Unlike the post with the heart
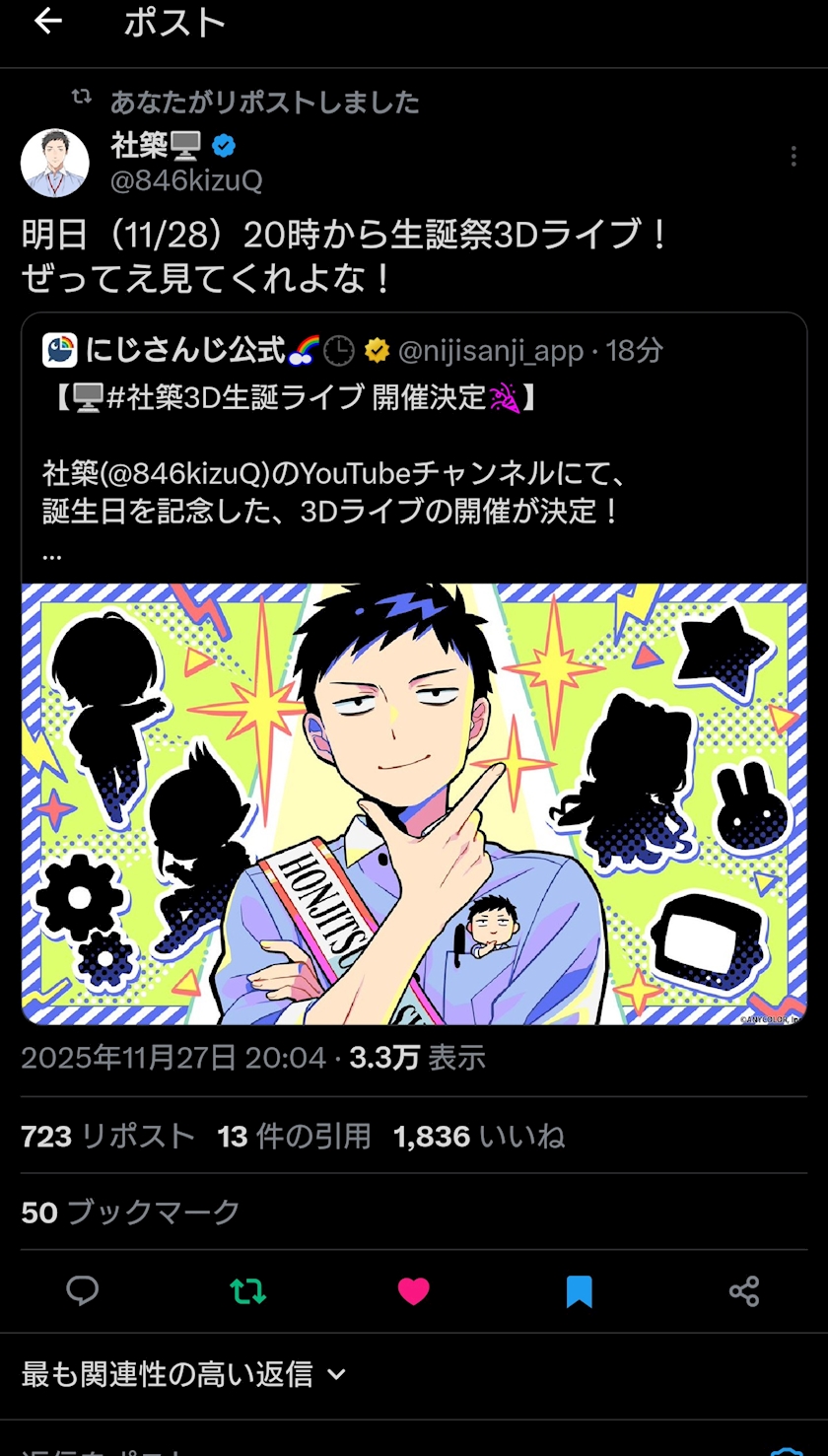Screen dimensions: 828x1456 (x=413, y=1290)
